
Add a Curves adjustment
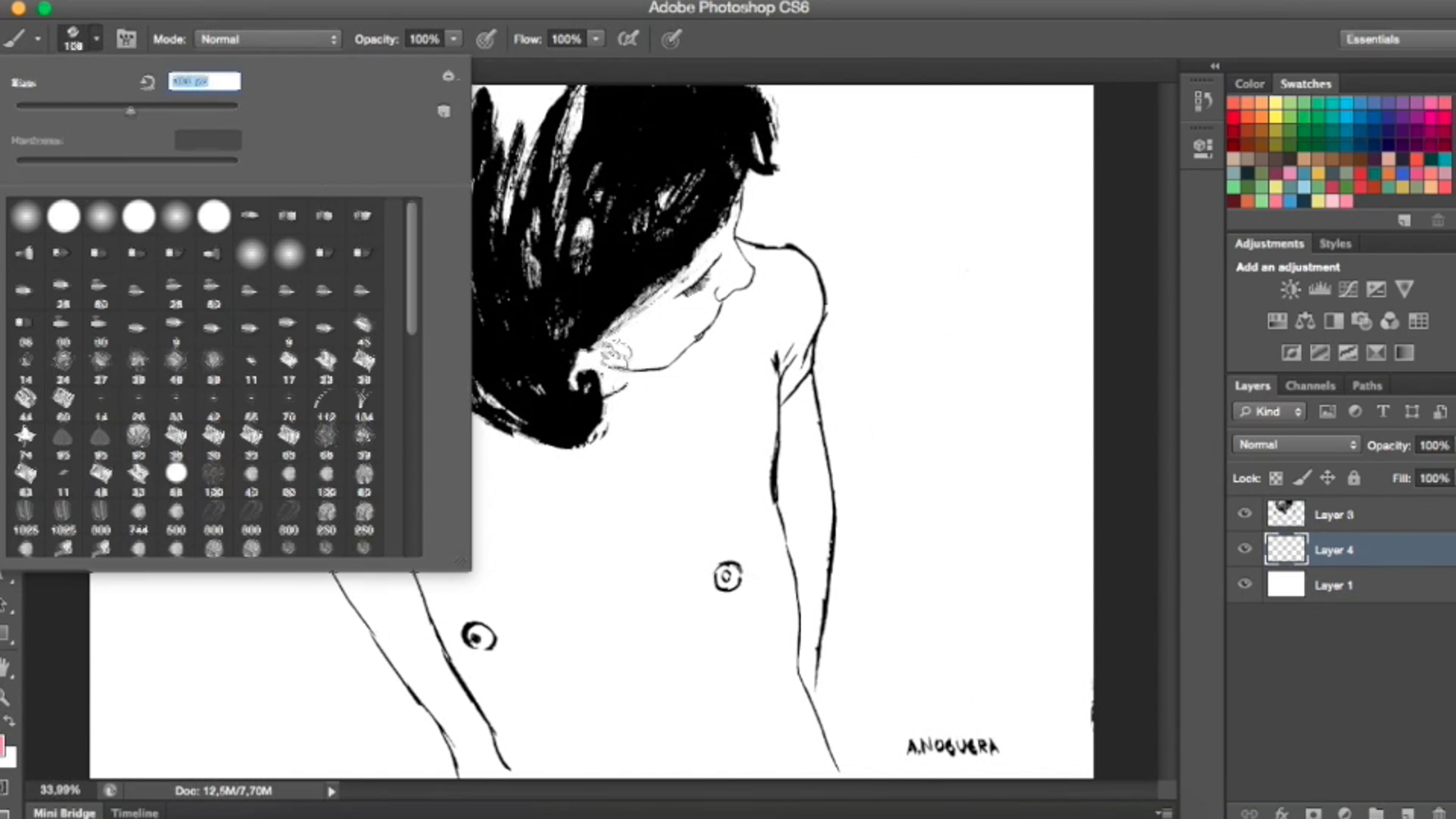click(x=1348, y=289)
